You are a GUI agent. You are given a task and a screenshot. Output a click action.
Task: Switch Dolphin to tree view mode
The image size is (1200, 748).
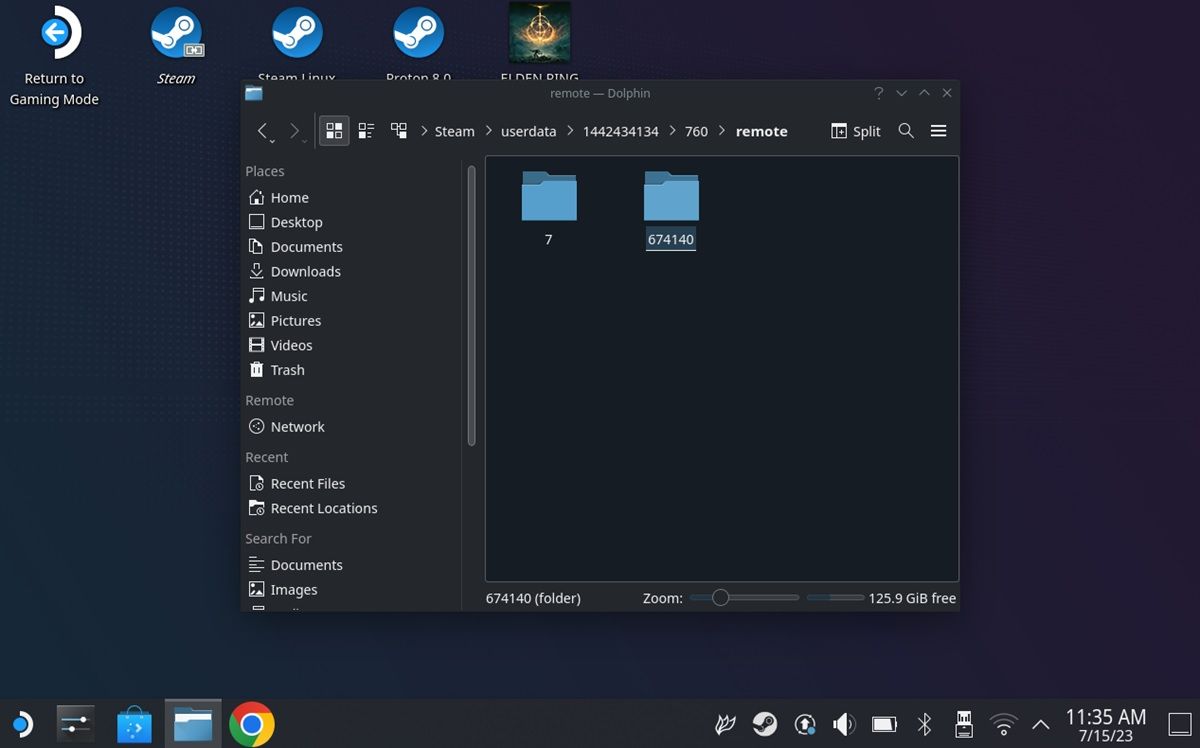398,130
